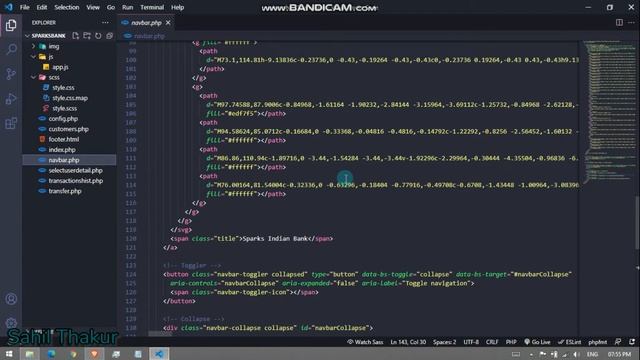The height and width of the screenshot is (360, 640).
Task: Open config.php file
Action: click(x=63, y=119)
